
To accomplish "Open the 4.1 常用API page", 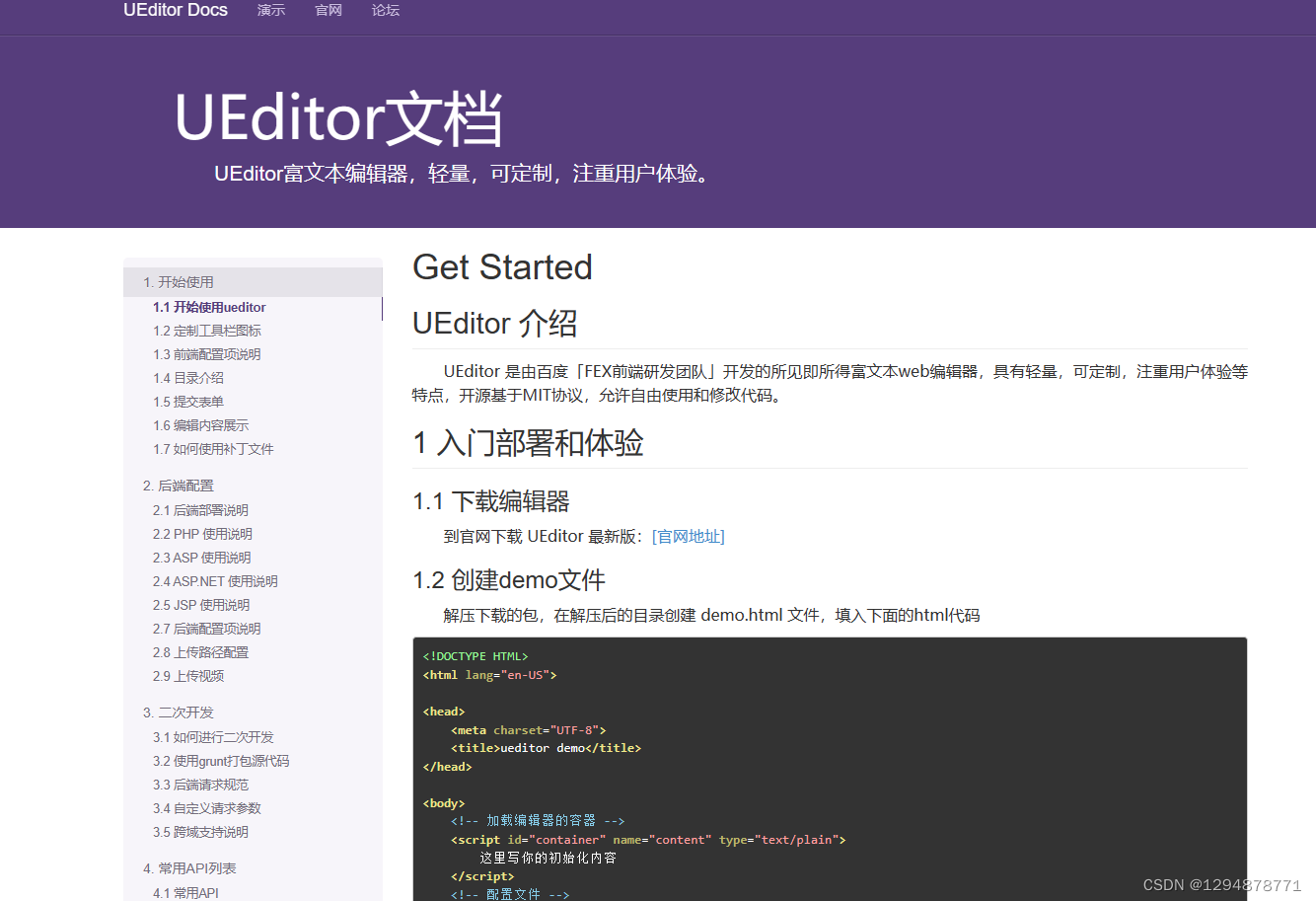I will coord(185,892).
